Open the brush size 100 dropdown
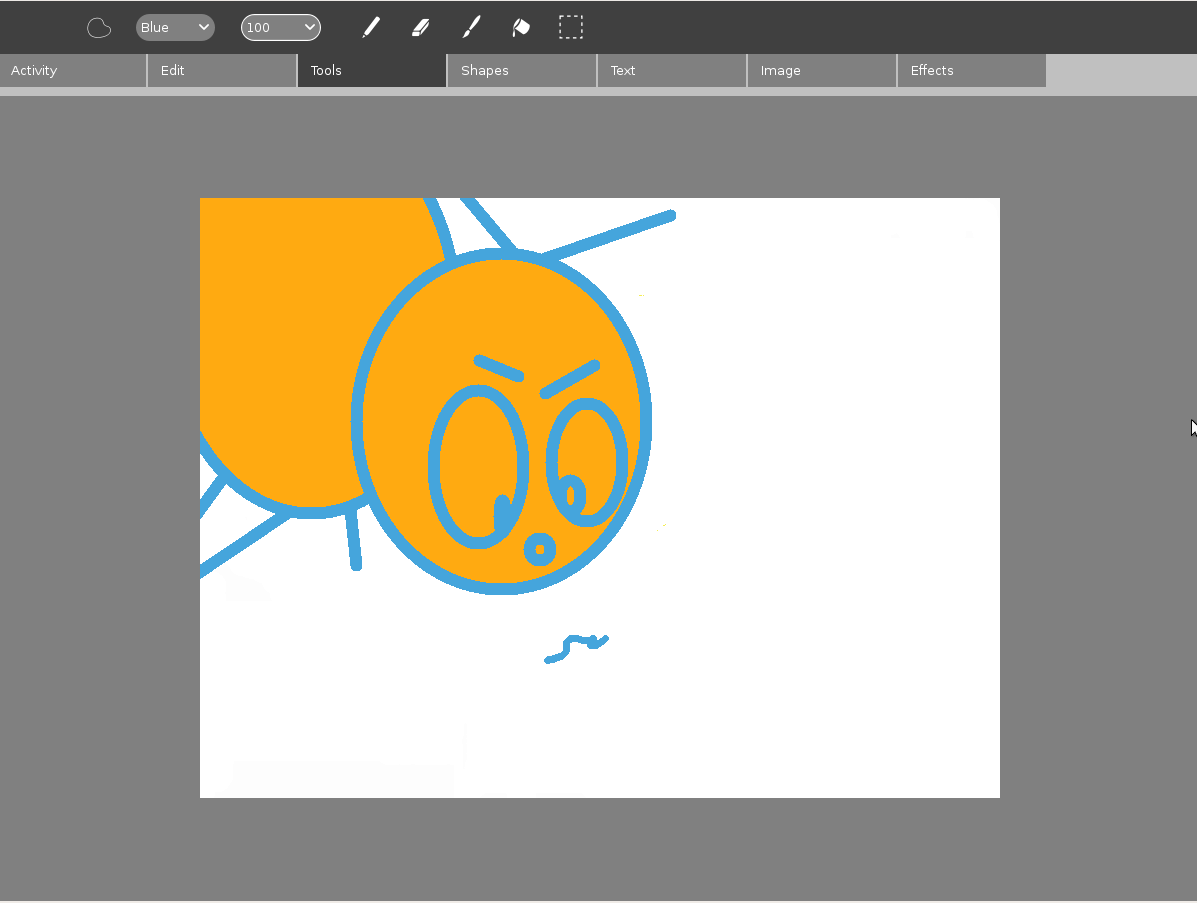The image size is (1197, 903). click(281, 27)
